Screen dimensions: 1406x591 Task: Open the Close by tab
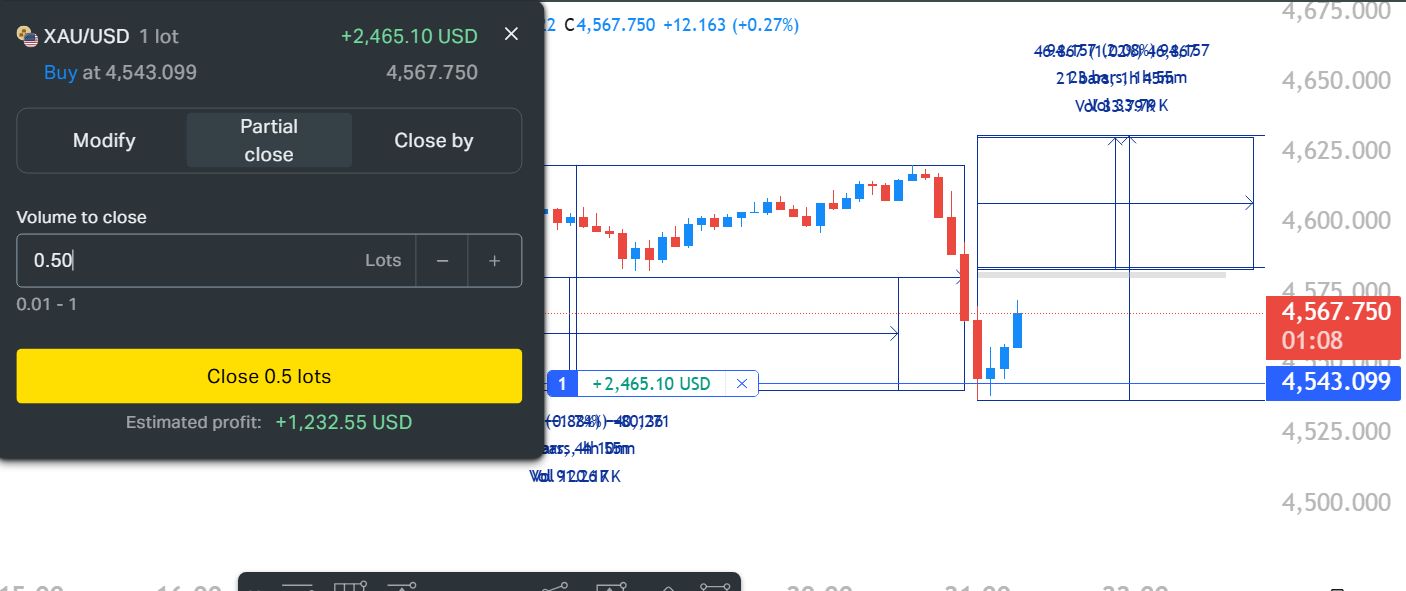434,141
